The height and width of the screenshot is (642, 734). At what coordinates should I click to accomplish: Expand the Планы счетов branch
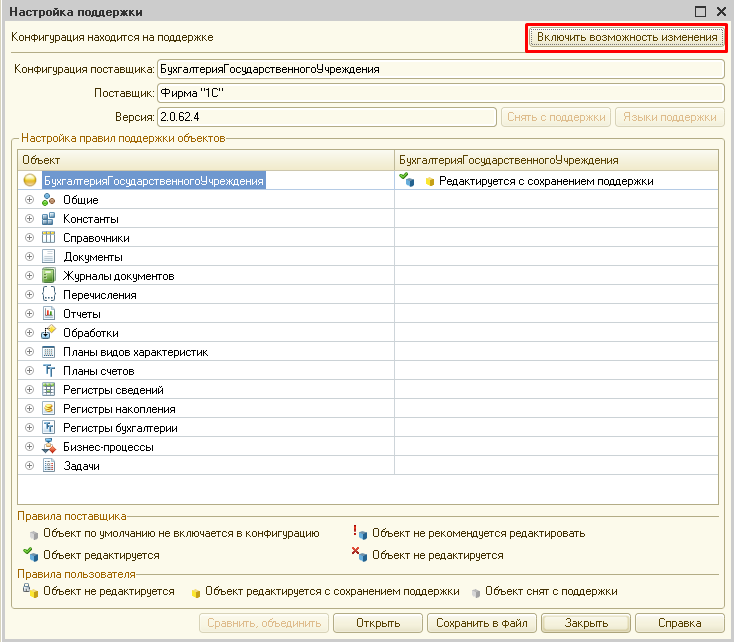(x=29, y=371)
